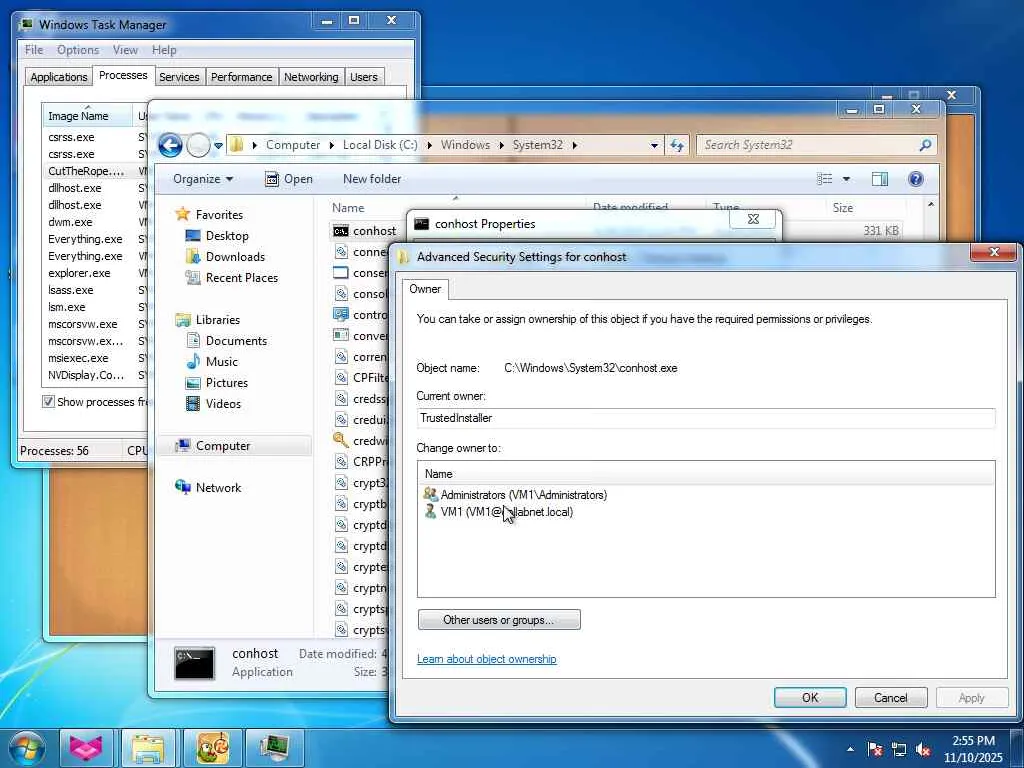Open the Options menu in Task Manager
Screen dimensions: 1024x768
click(x=78, y=50)
